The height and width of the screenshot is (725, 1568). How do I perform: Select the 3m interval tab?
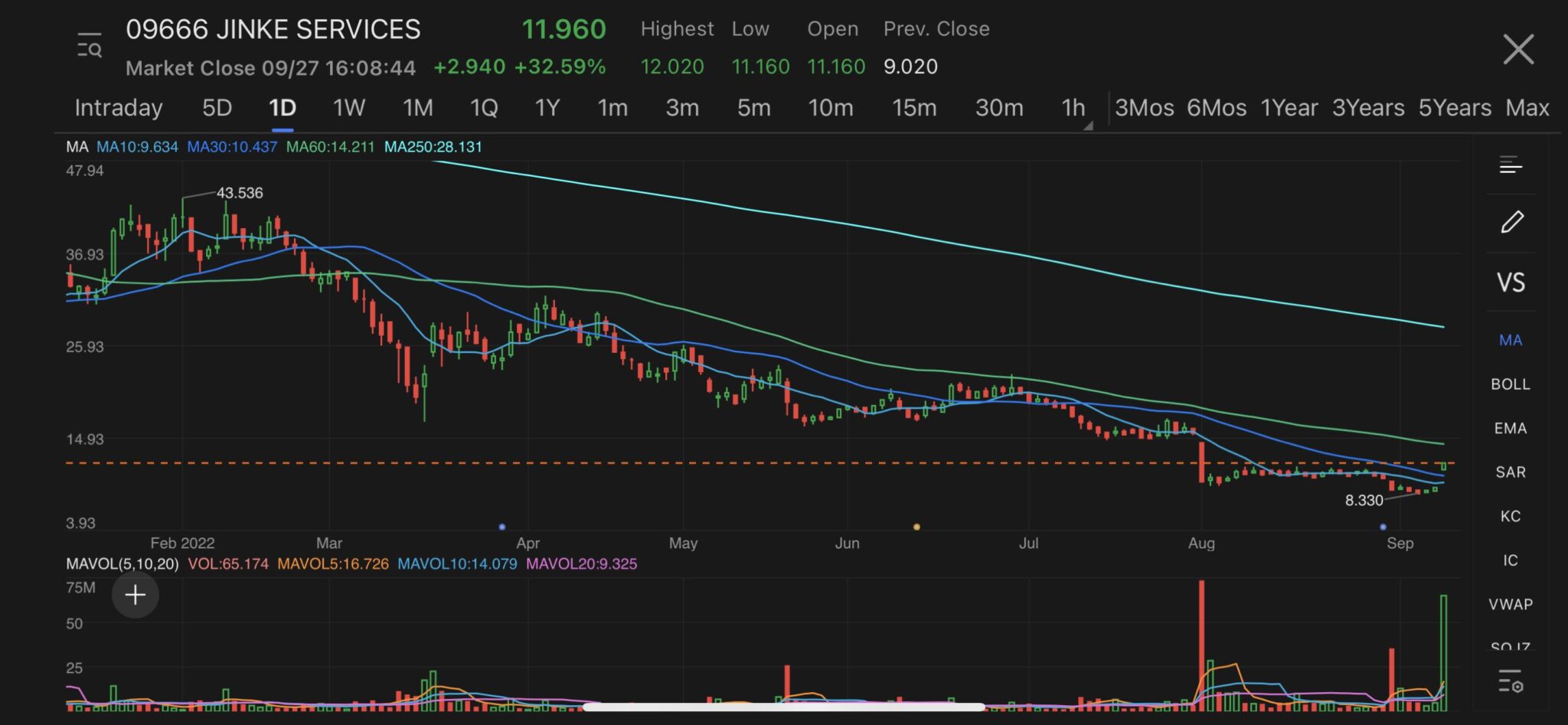tap(682, 108)
